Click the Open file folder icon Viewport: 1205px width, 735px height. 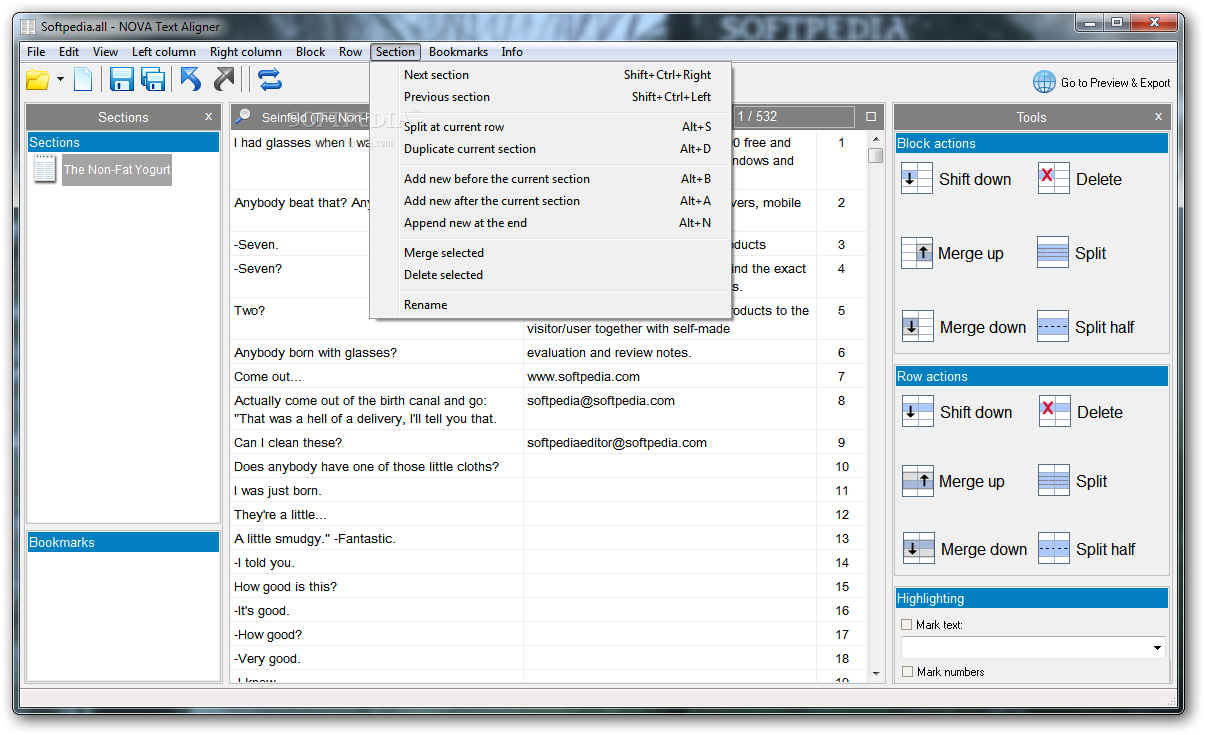[x=37, y=80]
